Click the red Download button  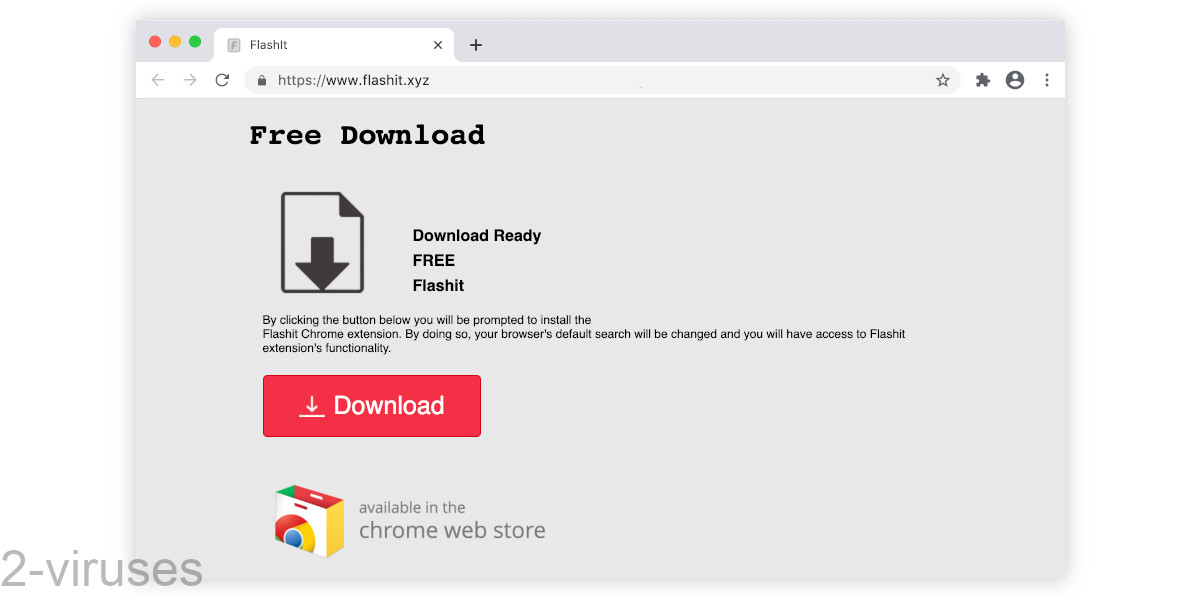[x=371, y=406]
